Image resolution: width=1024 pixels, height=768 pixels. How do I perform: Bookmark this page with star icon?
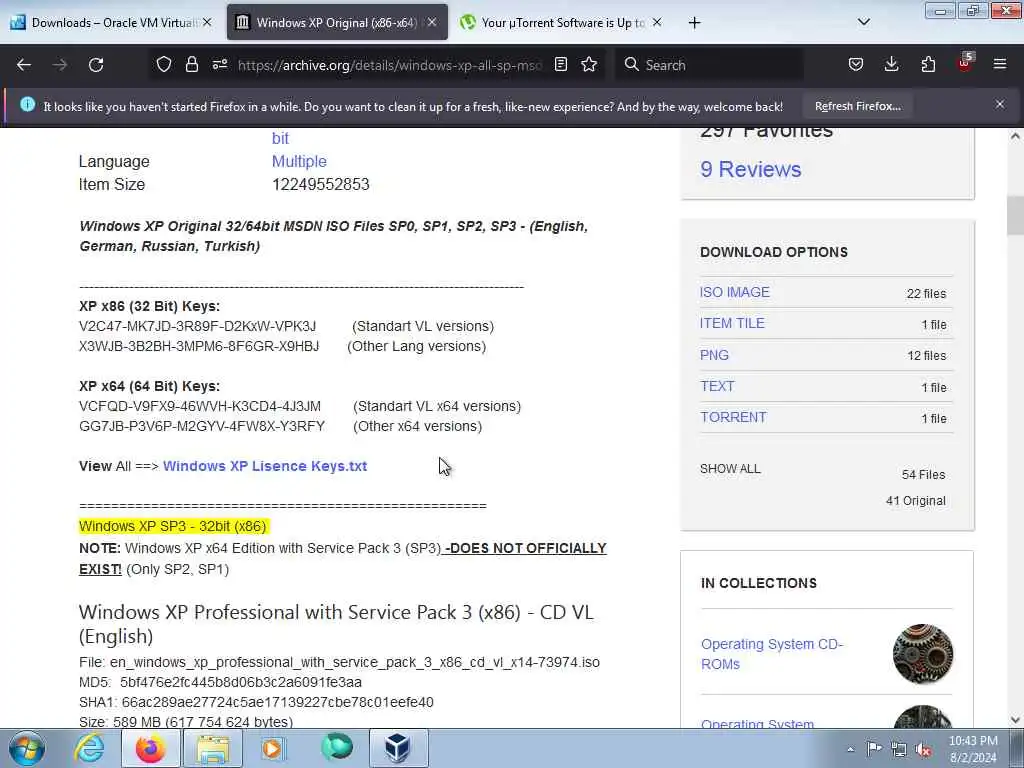(x=589, y=65)
